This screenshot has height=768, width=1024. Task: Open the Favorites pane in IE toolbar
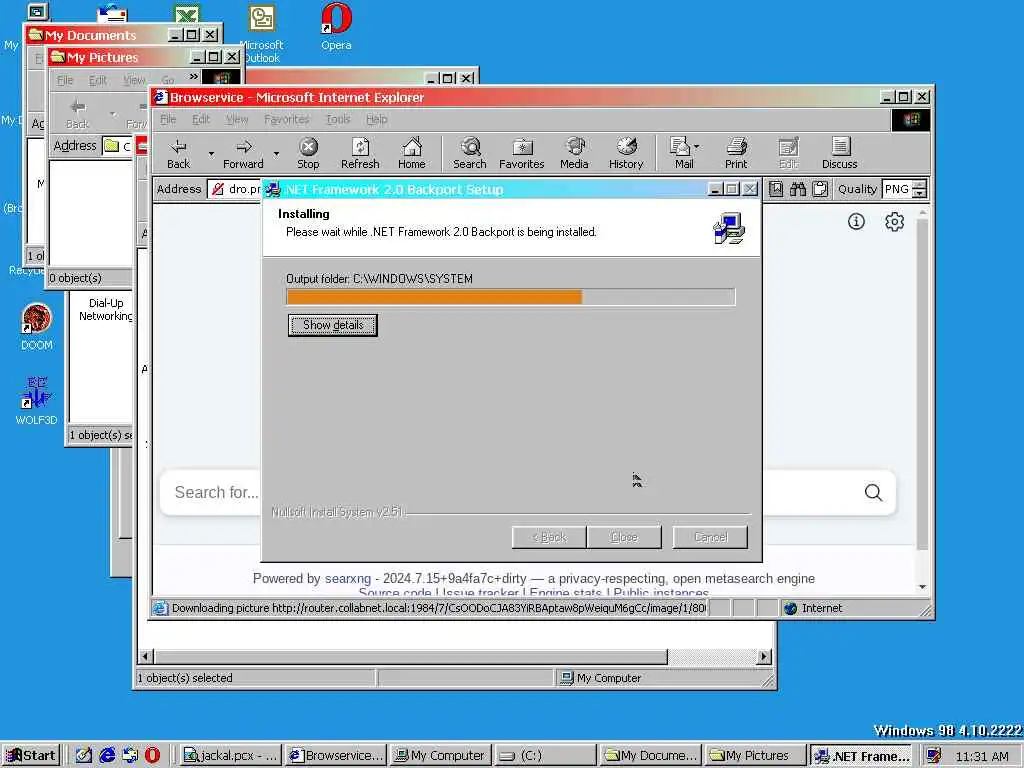click(x=521, y=153)
